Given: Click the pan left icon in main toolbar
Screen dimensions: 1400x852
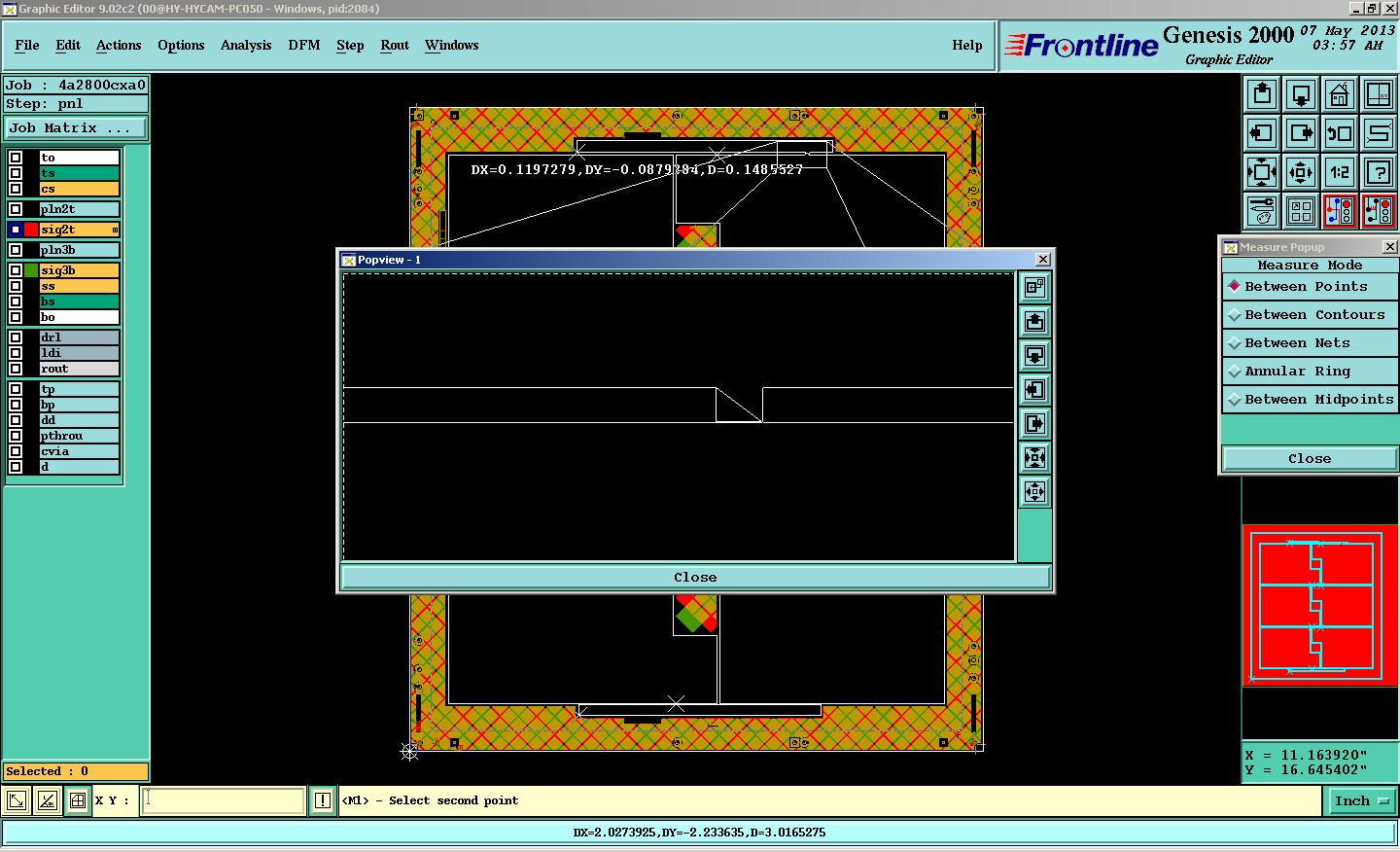Looking at the screenshot, I should pyautogui.click(x=1262, y=133).
